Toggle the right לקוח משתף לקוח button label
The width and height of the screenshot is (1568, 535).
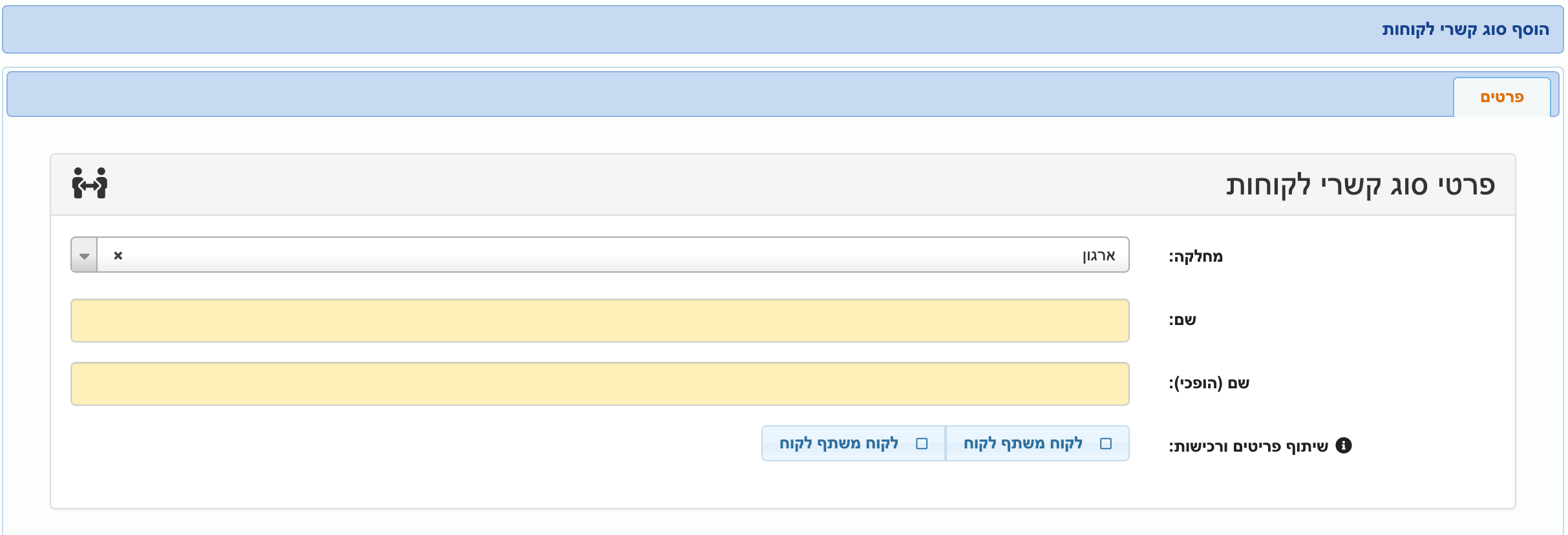[x=1023, y=443]
